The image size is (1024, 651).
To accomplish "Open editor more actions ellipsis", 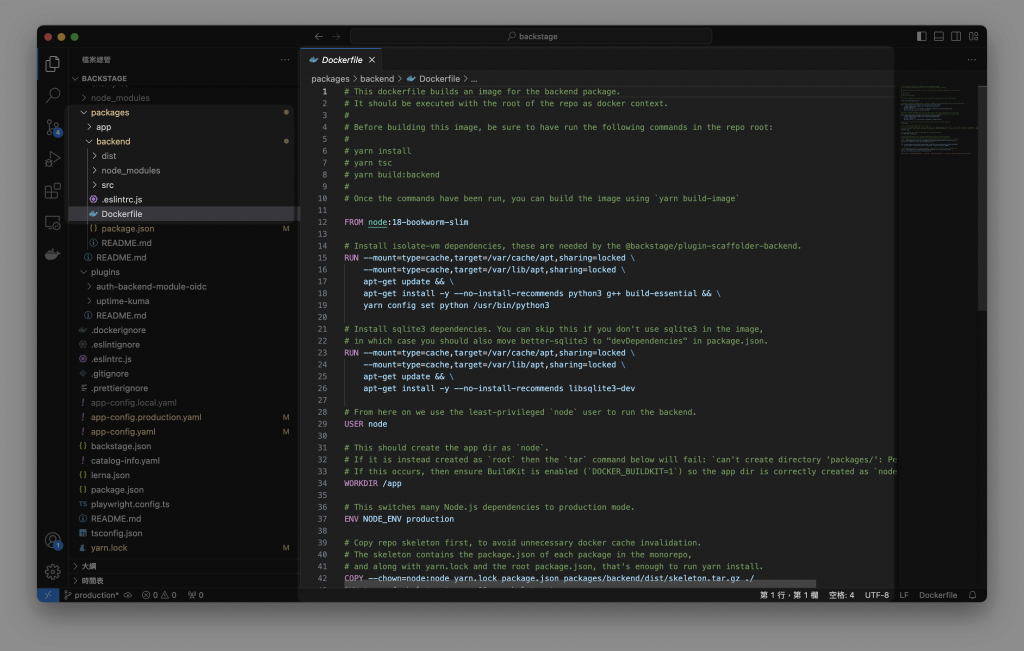I will [x=972, y=59].
